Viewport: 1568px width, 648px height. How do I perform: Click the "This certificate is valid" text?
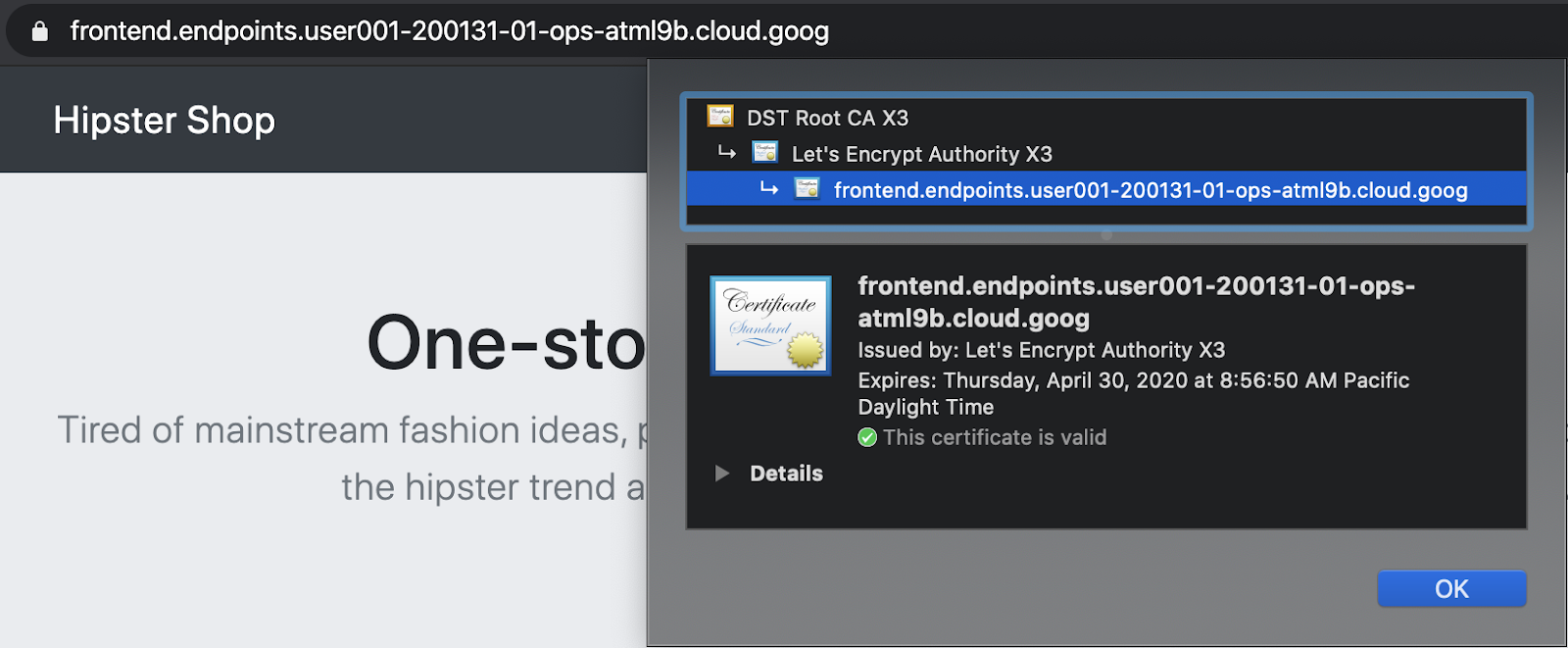994,437
